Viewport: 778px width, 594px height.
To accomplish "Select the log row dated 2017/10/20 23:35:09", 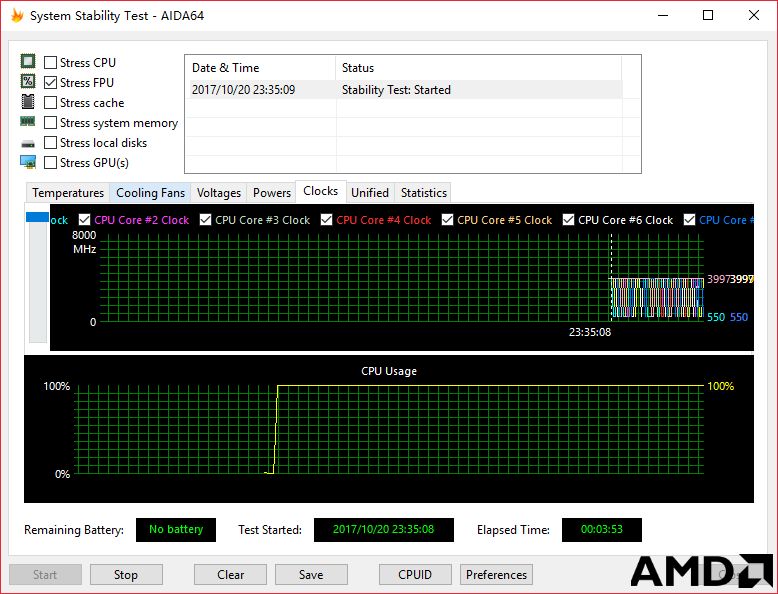I will click(x=404, y=89).
